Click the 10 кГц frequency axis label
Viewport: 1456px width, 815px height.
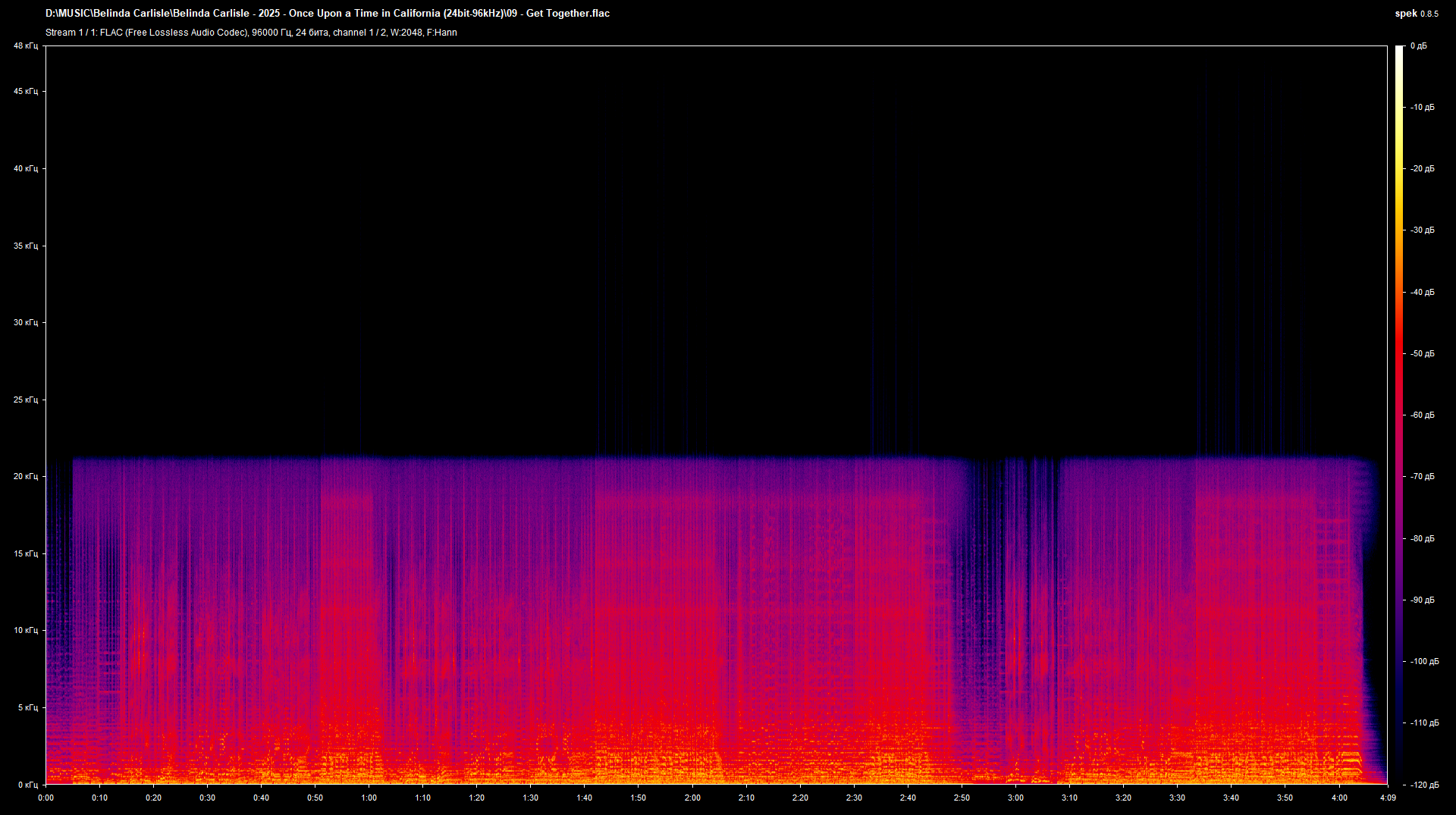pos(25,631)
